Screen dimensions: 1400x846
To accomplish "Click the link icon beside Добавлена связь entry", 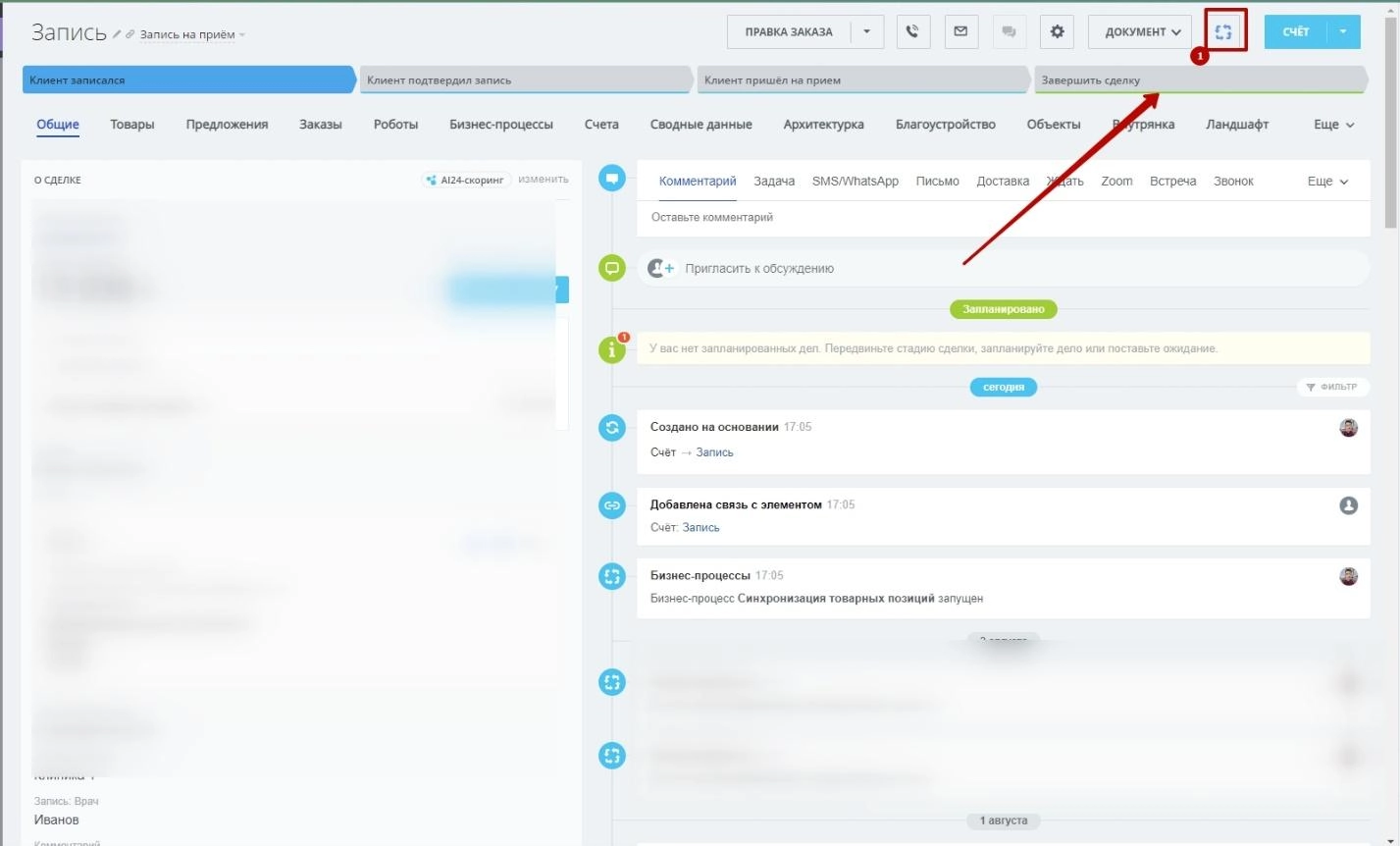I will (611, 504).
